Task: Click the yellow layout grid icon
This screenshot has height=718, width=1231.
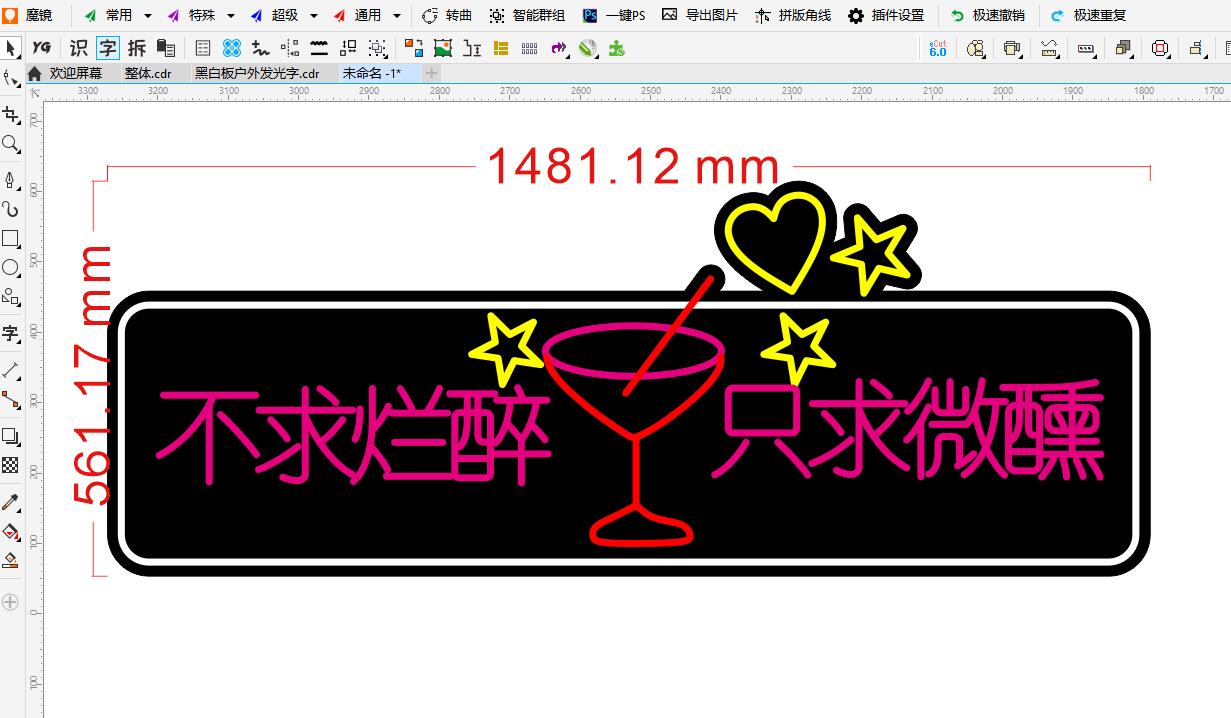Action: (501, 47)
